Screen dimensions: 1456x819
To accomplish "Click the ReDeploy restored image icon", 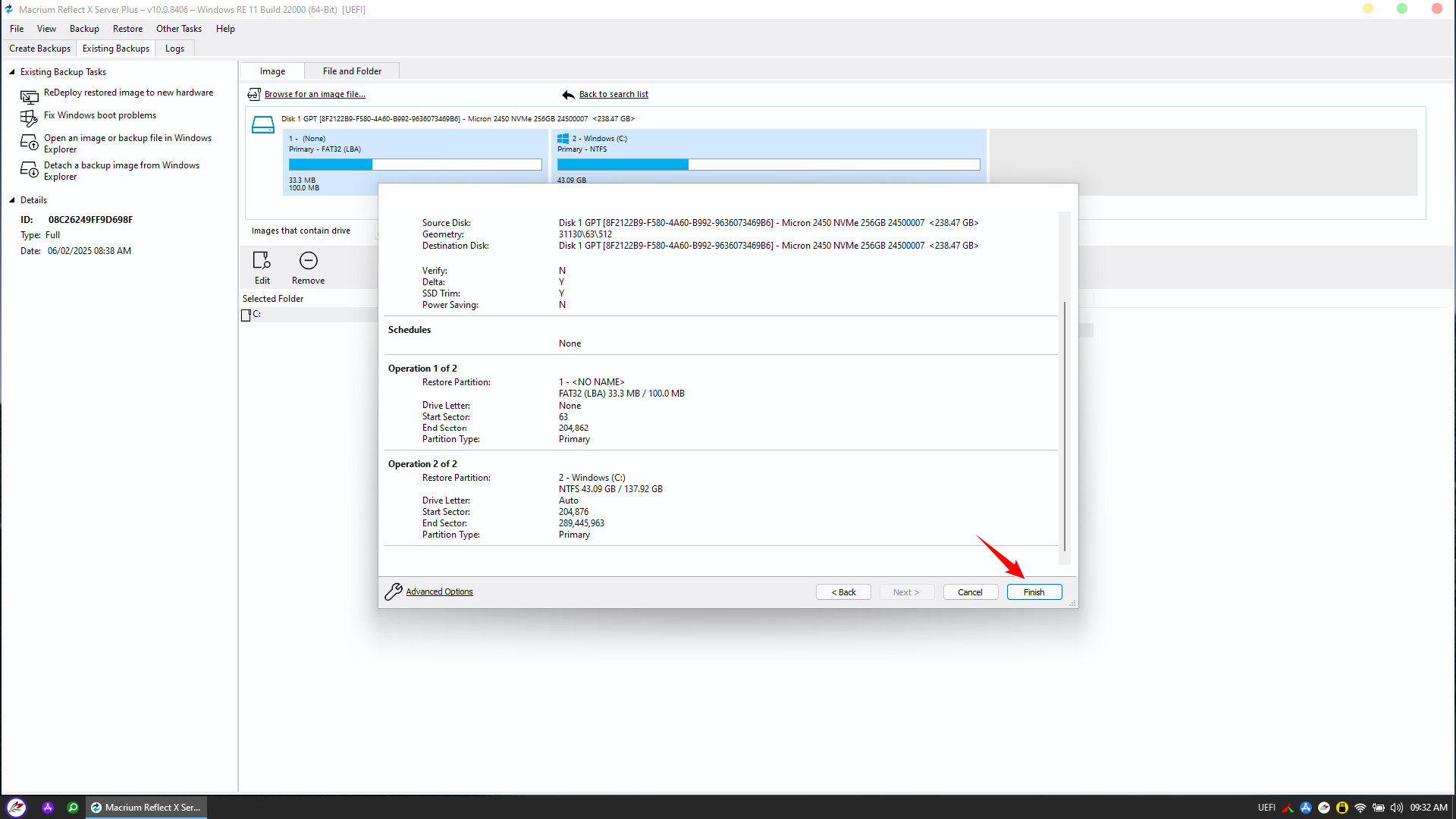I will [29, 96].
